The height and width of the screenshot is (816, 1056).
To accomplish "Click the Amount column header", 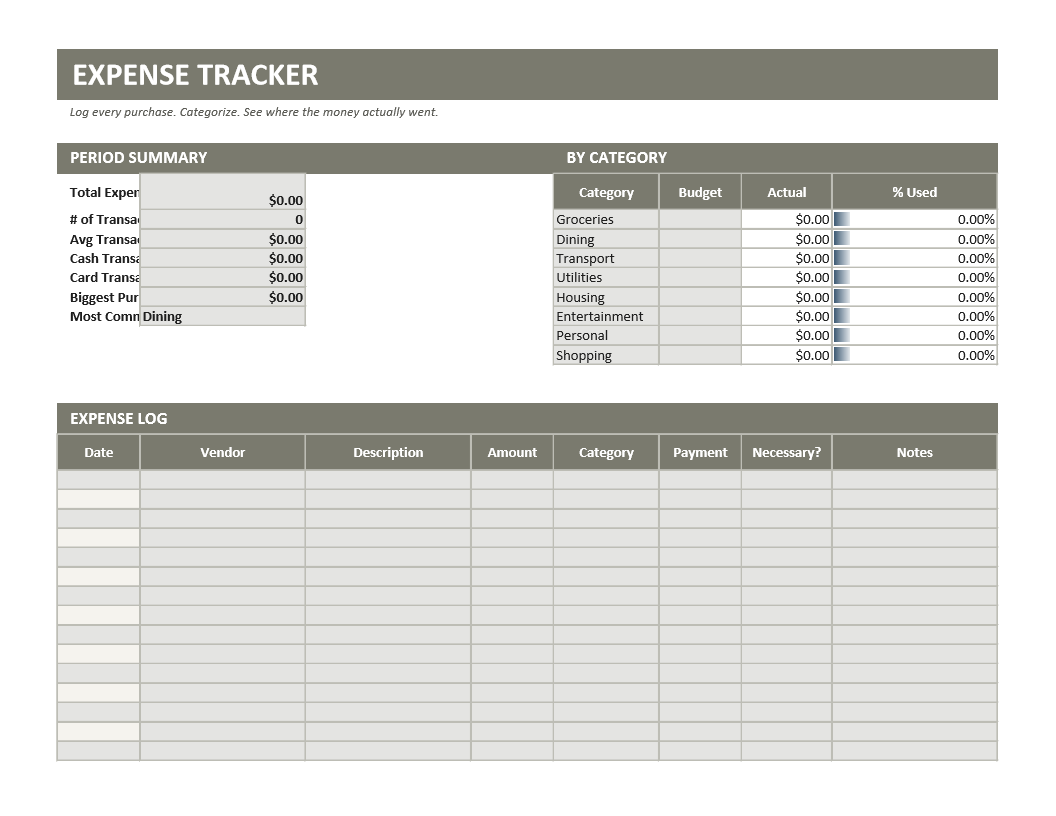I will coord(512,452).
